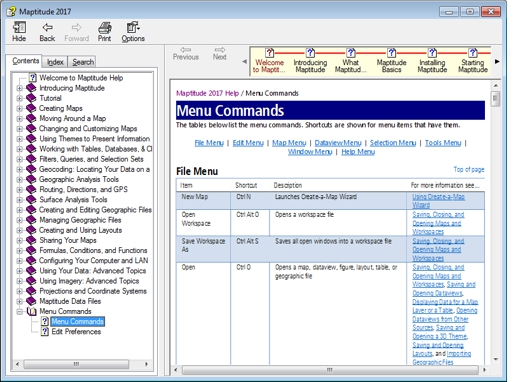525x382 pixels.
Task: Click the book icon next to Sharing Your Maps
Action: 31,240
